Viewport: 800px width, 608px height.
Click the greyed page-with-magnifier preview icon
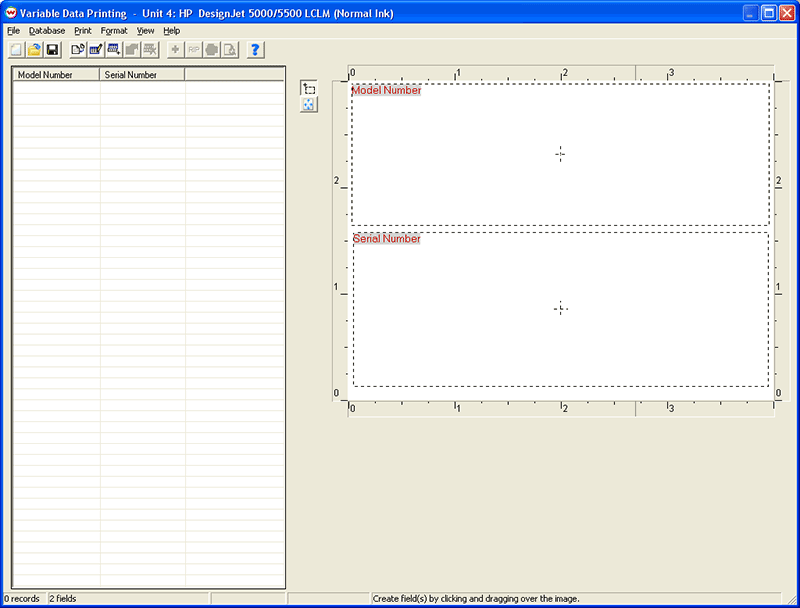coord(230,50)
